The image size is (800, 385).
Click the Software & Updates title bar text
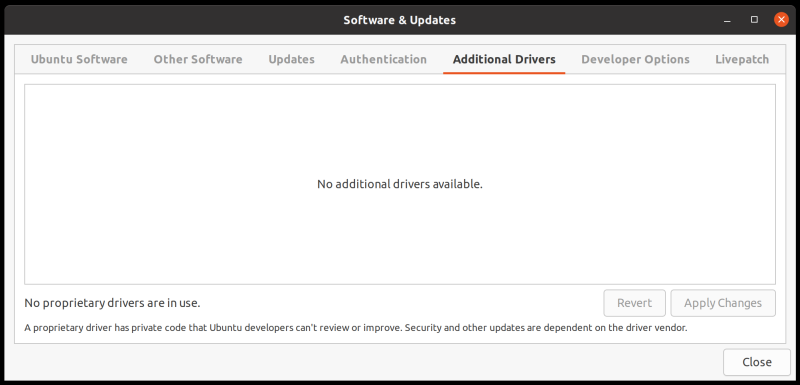tap(399, 20)
